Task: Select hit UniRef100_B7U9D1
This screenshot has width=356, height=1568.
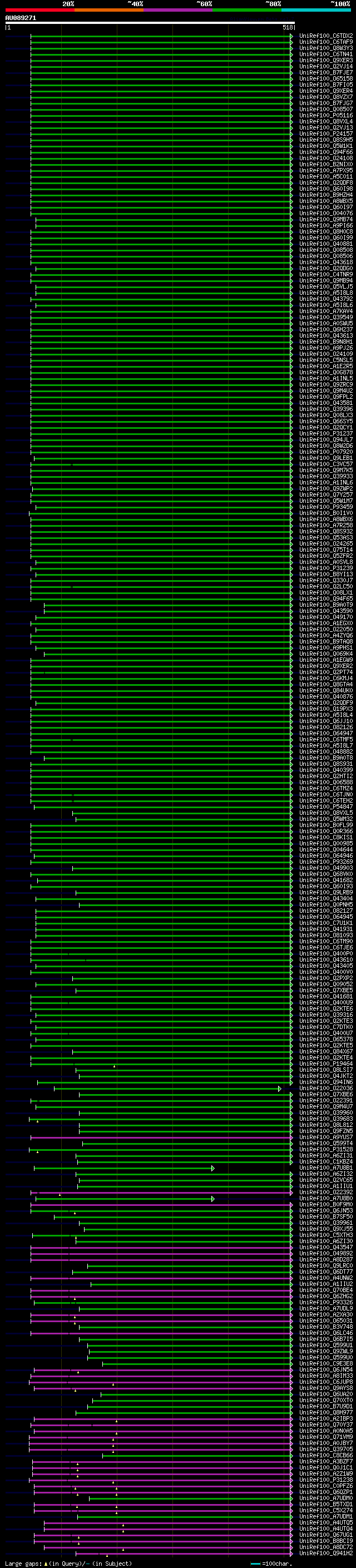Action: (326, 1406)
